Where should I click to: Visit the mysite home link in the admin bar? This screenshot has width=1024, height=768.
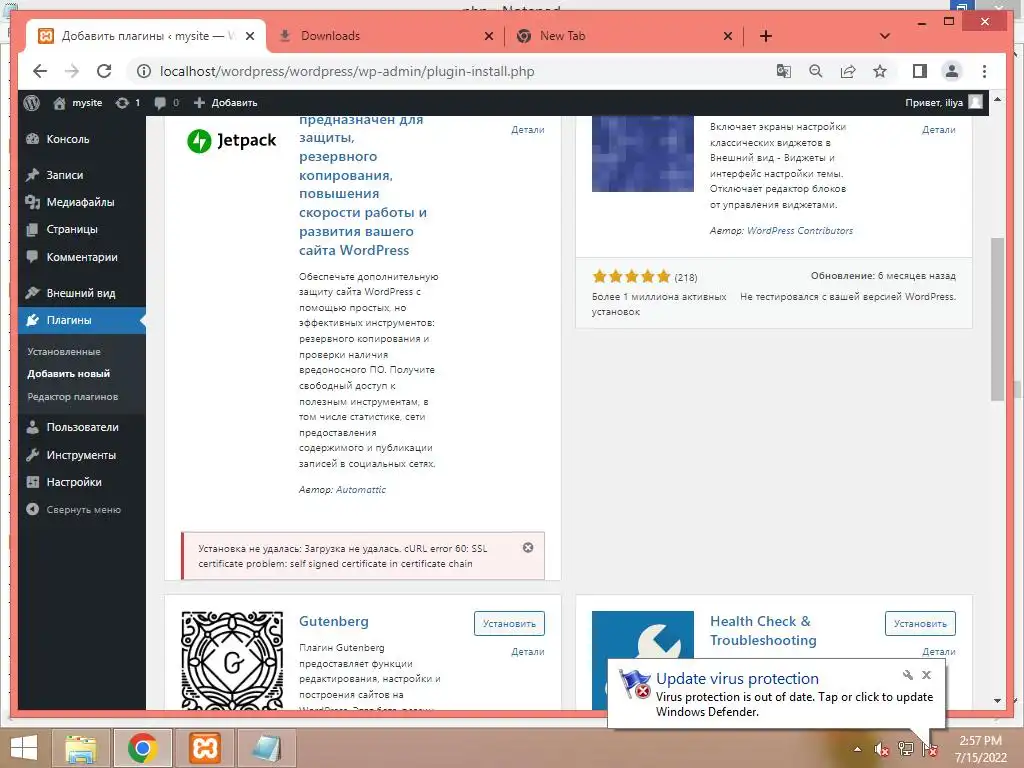click(78, 103)
